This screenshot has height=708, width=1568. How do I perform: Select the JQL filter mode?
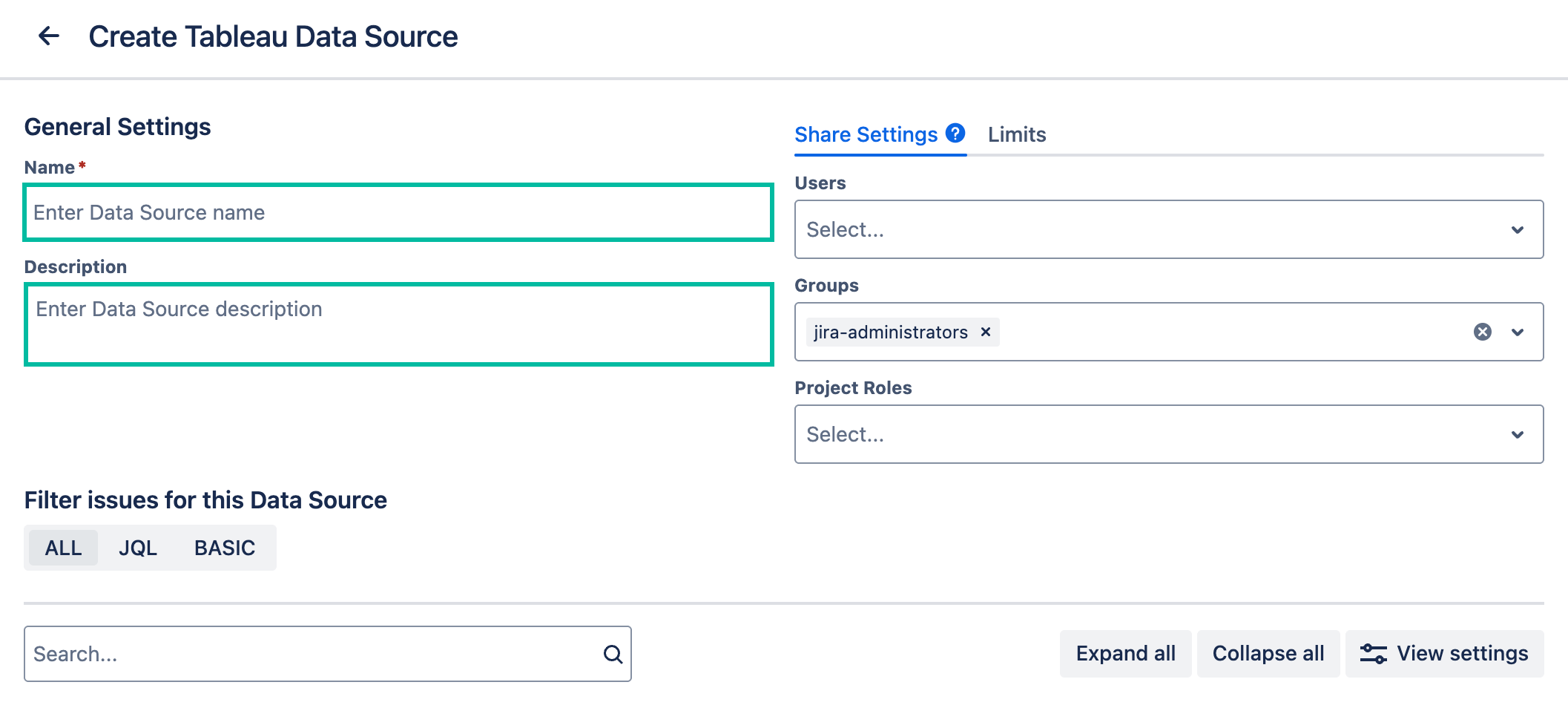pos(138,548)
